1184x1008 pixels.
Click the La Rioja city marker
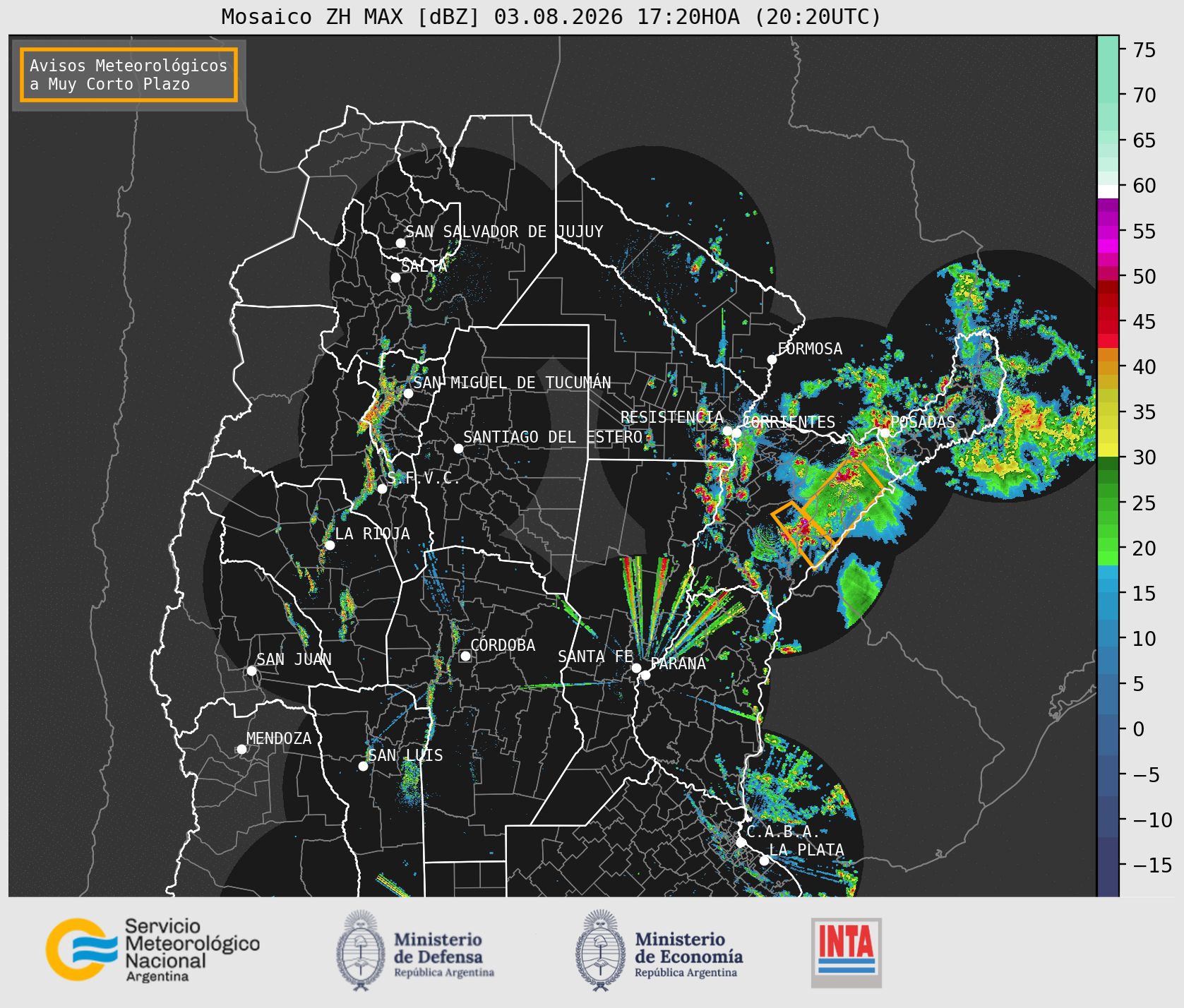330,545
